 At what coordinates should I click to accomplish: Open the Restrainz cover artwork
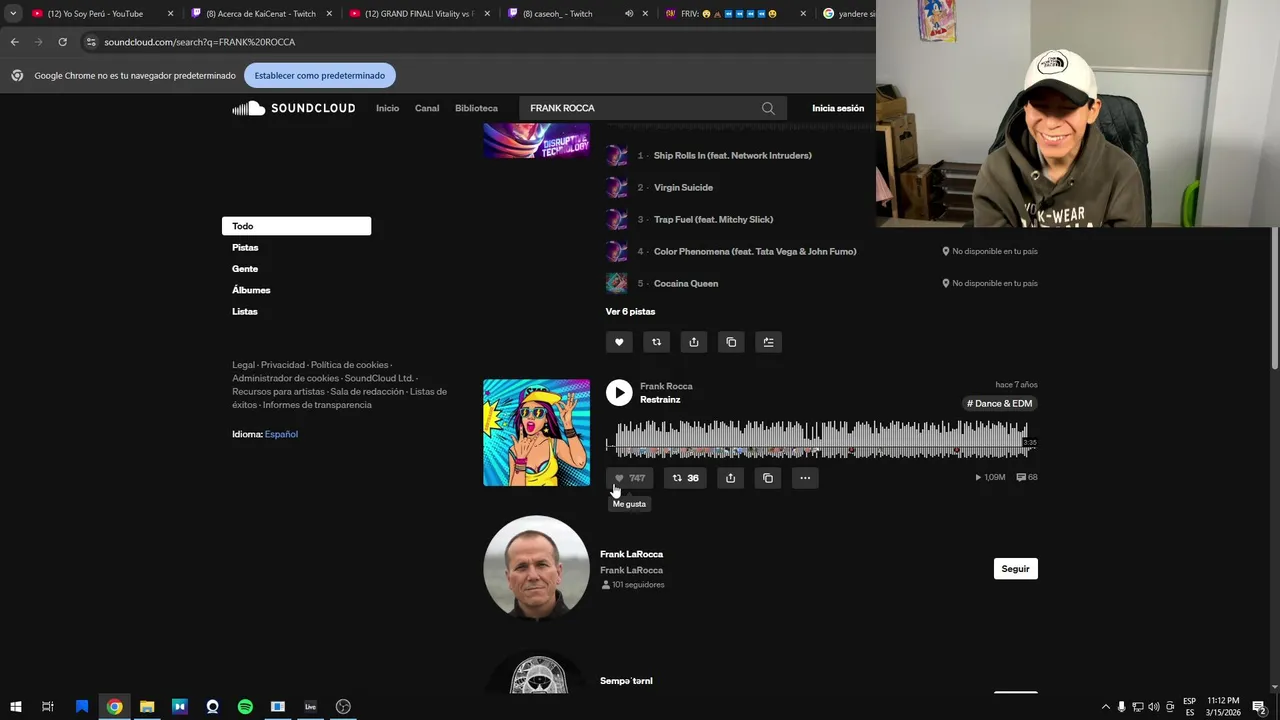[537, 433]
